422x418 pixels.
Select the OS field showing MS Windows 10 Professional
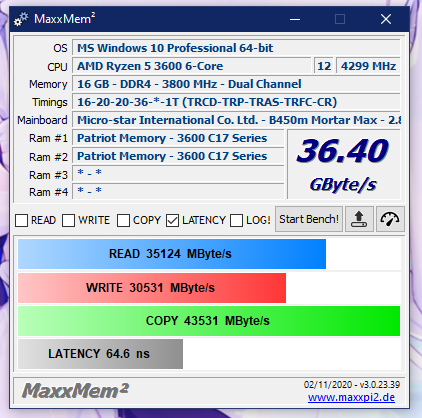[x=236, y=48]
